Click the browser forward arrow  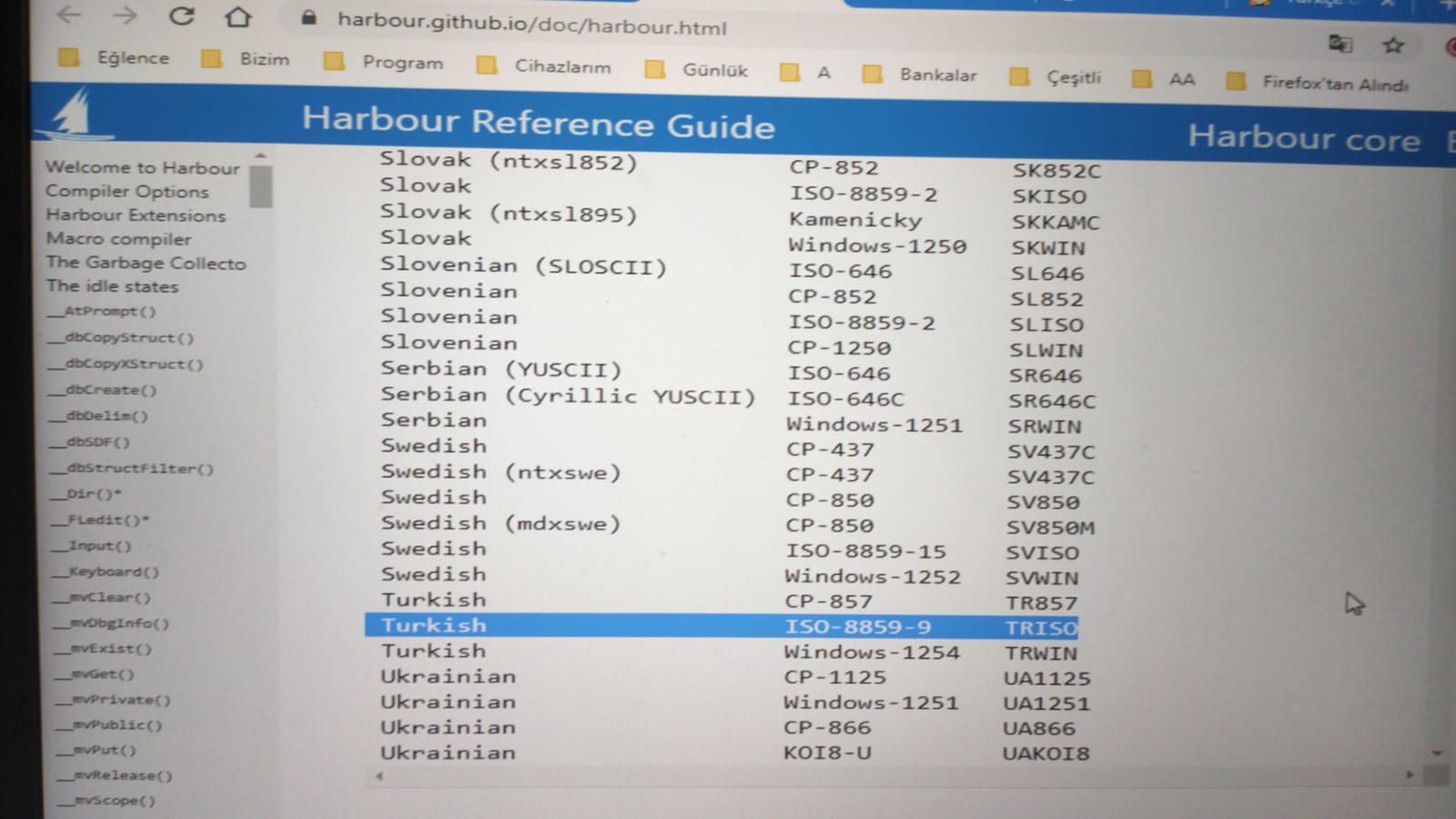125,15
